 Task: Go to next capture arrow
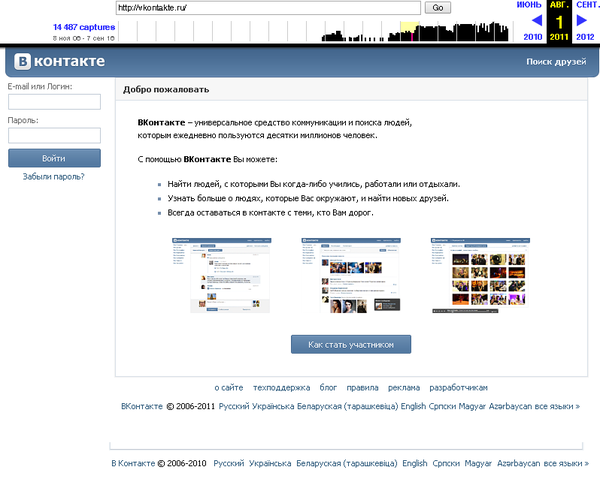click(582, 20)
